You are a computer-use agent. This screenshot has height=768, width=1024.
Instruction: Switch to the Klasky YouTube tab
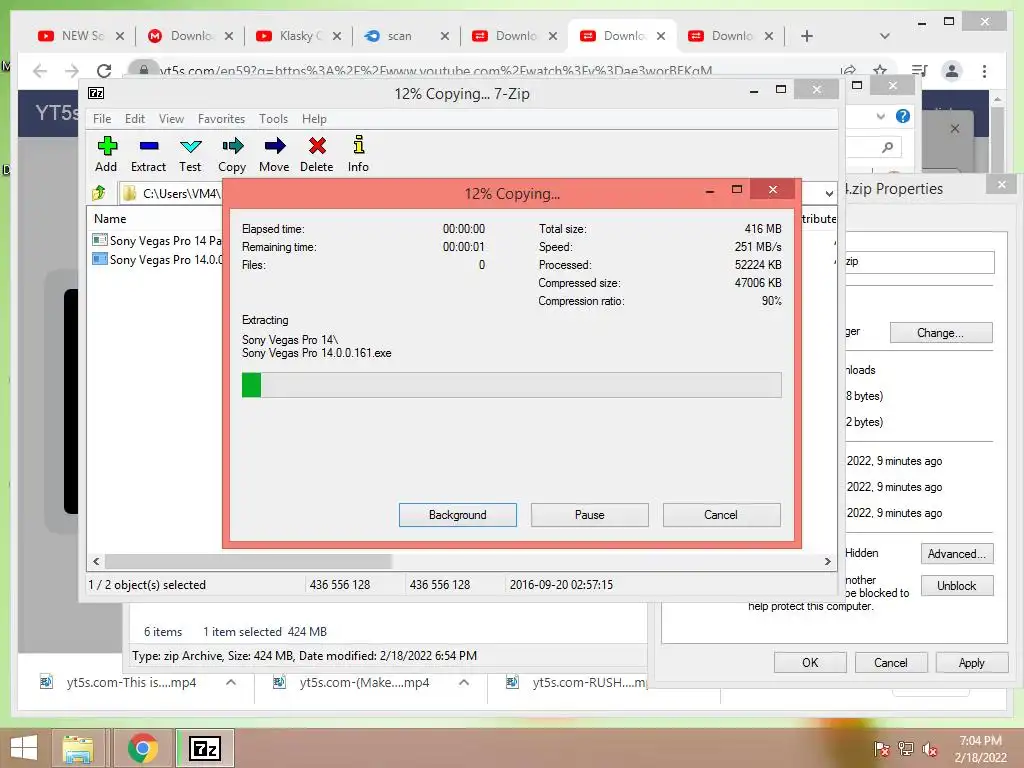pos(299,36)
